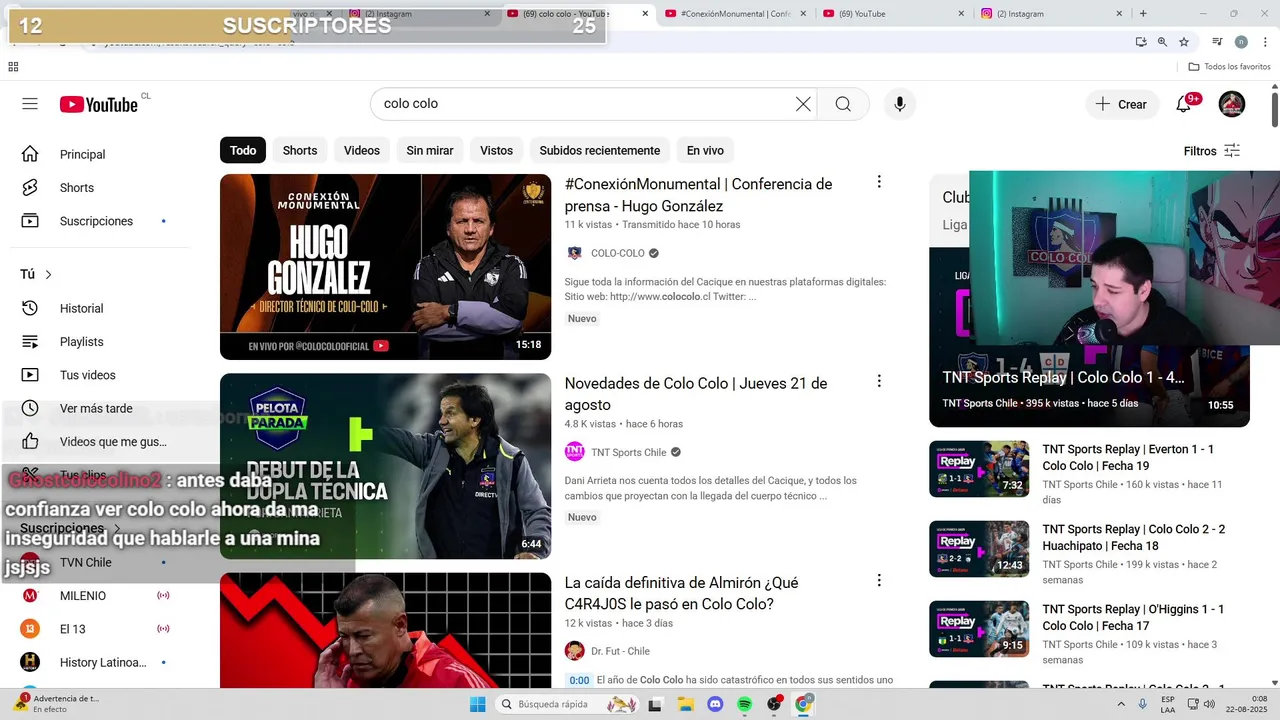Play the Hugo González thumbnail

pyautogui.click(x=385, y=267)
